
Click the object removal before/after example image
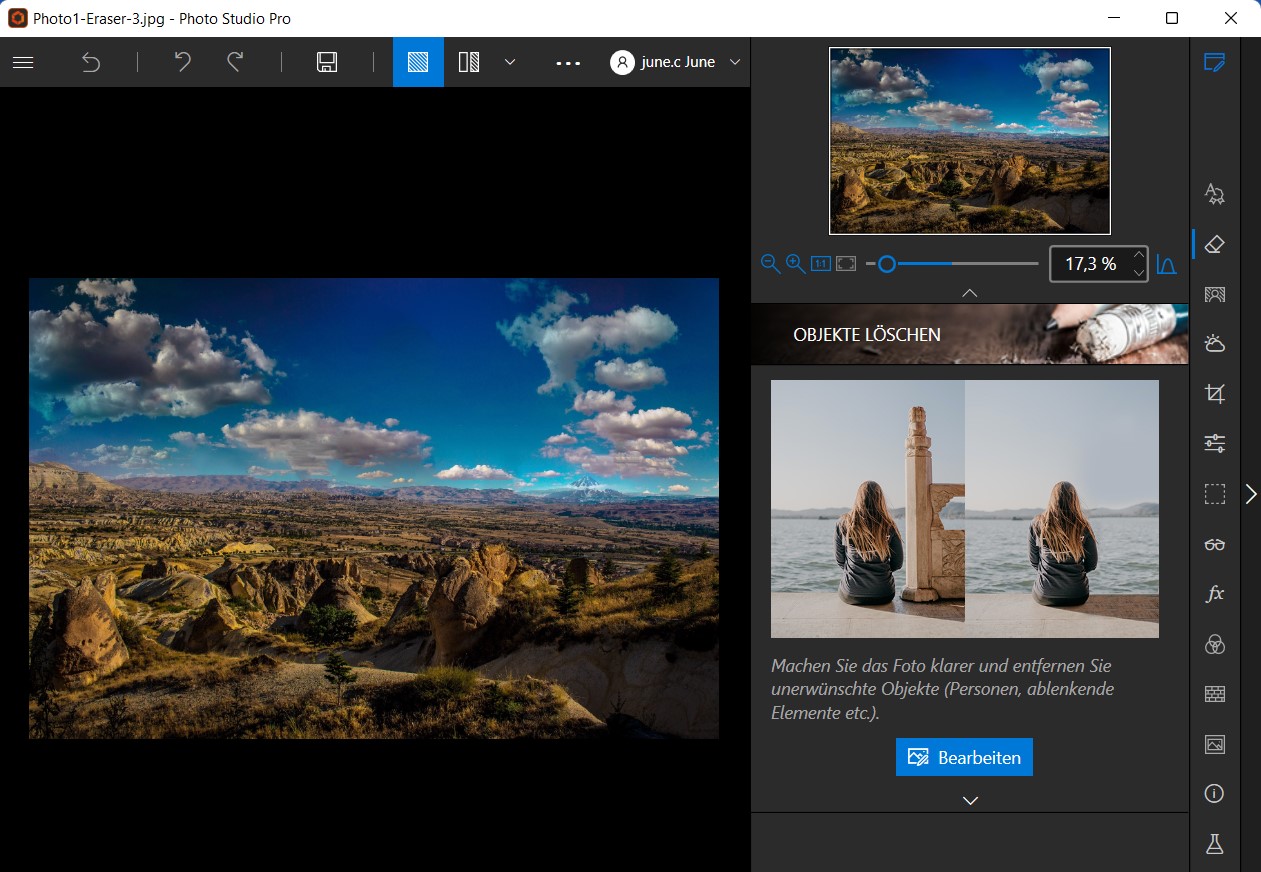[x=965, y=509]
